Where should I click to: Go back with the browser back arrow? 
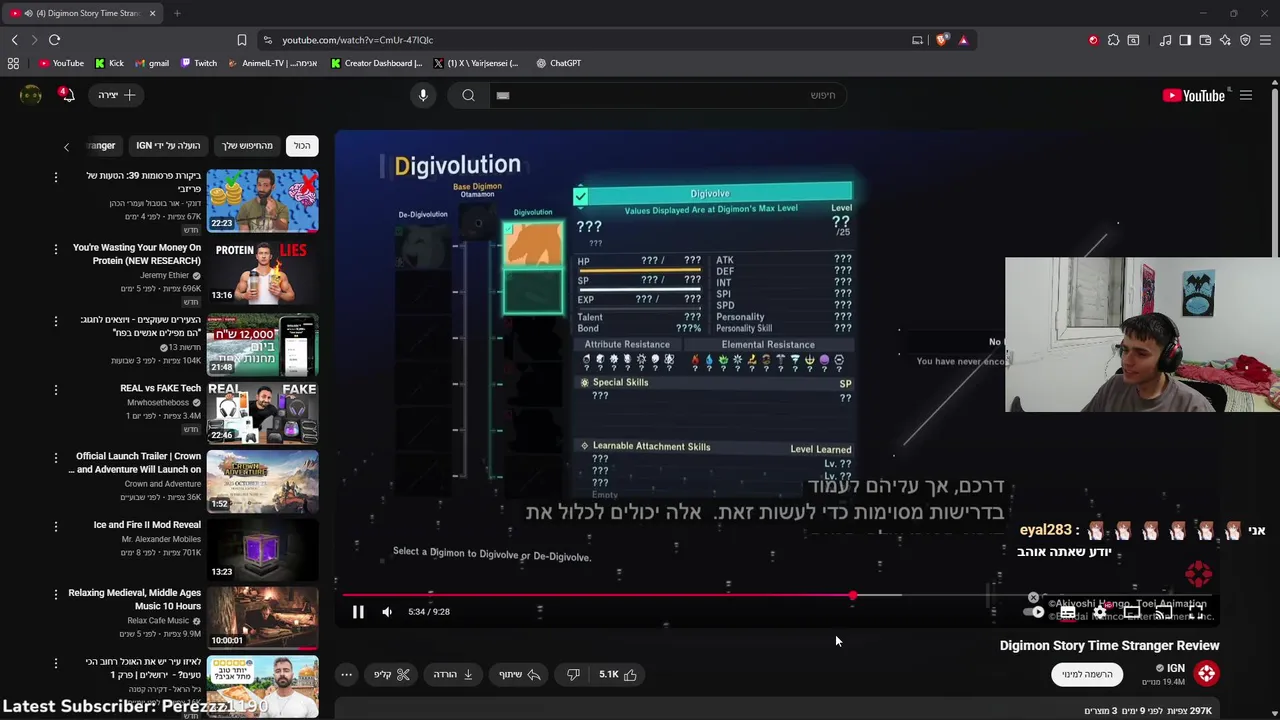[x=14, y=40]
